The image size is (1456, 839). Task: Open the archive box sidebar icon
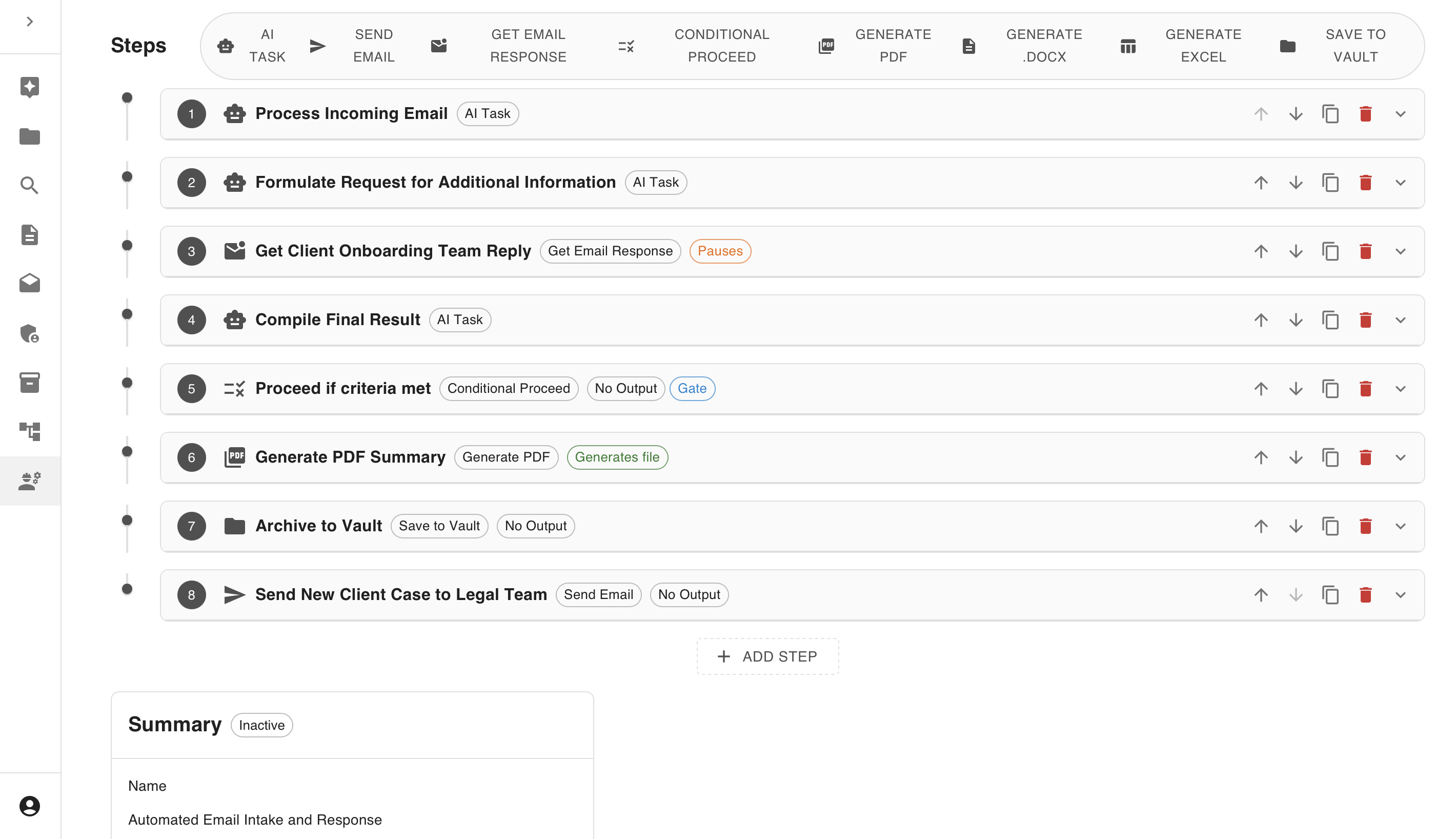pyautogui.click(x=29, y=383)
